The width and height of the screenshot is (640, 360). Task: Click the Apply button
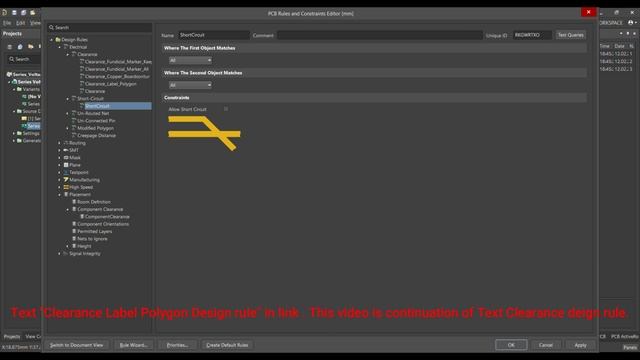click(580, 345)
